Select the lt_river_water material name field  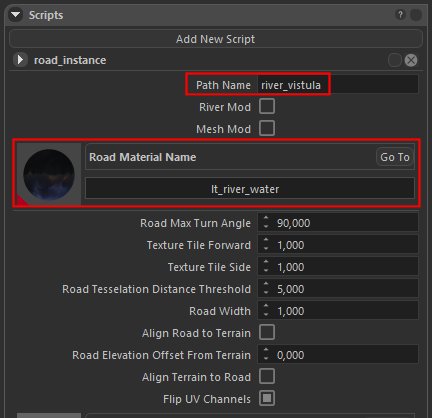250,189
